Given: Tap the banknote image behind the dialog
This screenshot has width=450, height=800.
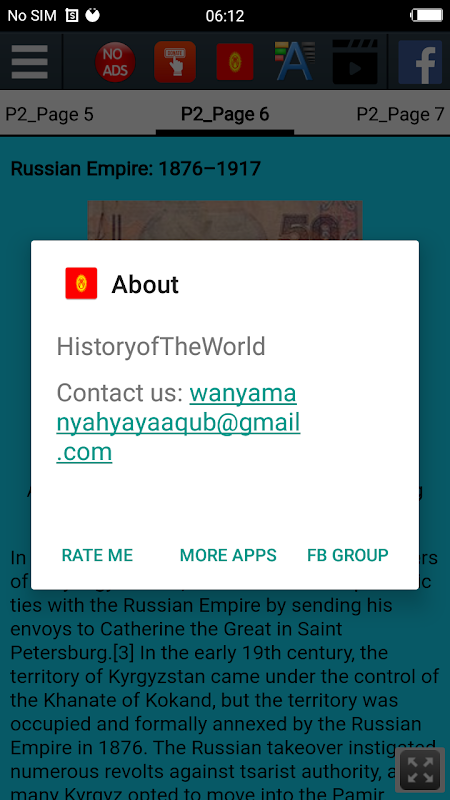Looking at the screenshot, I should tap(225, 220).
